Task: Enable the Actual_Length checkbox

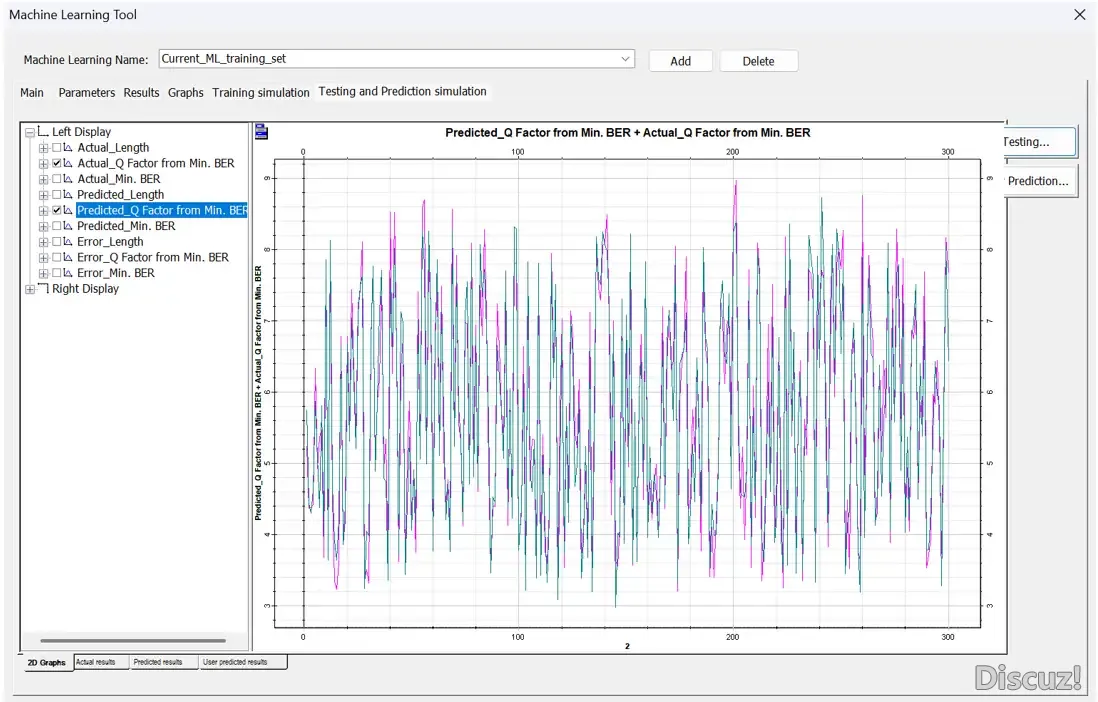Action: (x=57, y=148)
